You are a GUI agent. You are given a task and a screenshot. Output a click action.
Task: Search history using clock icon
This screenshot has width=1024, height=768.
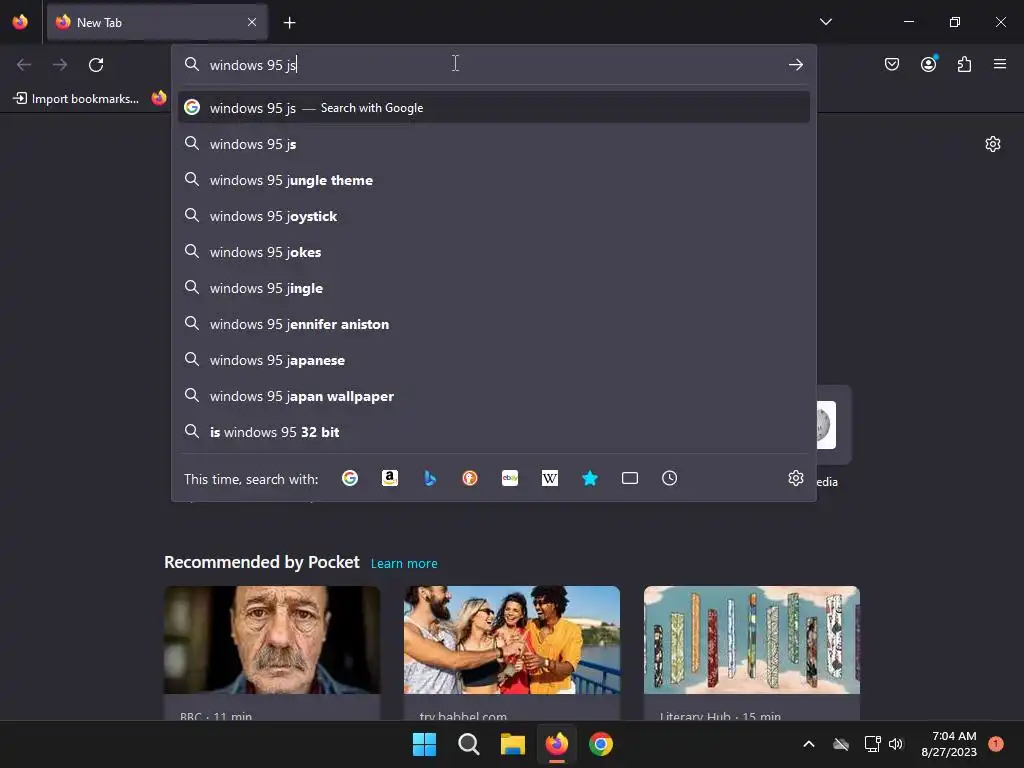pos(669,479)
